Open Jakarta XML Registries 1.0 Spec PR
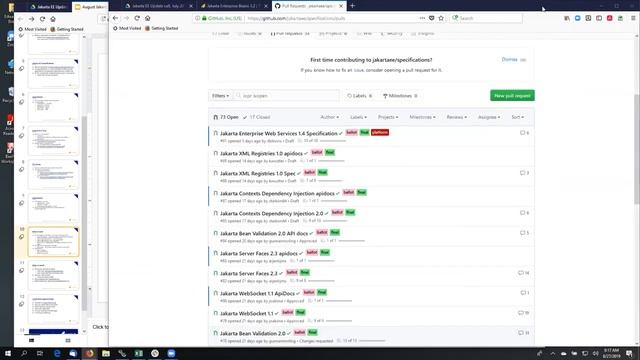The height and width of the screenshot is (360, 640). 258,173
